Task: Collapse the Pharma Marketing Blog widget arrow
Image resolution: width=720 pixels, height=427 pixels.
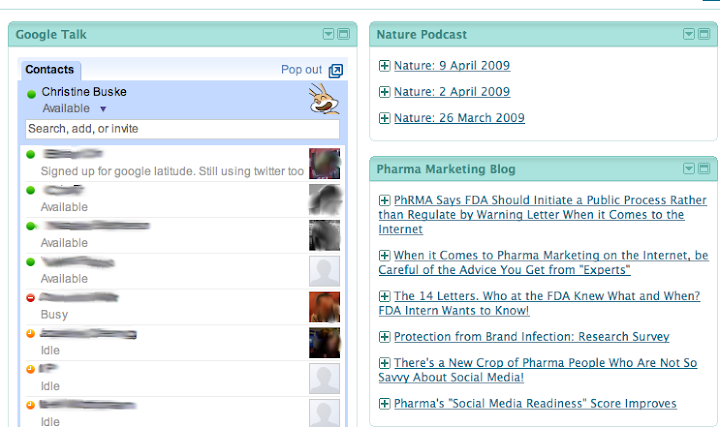Action: 688,168
